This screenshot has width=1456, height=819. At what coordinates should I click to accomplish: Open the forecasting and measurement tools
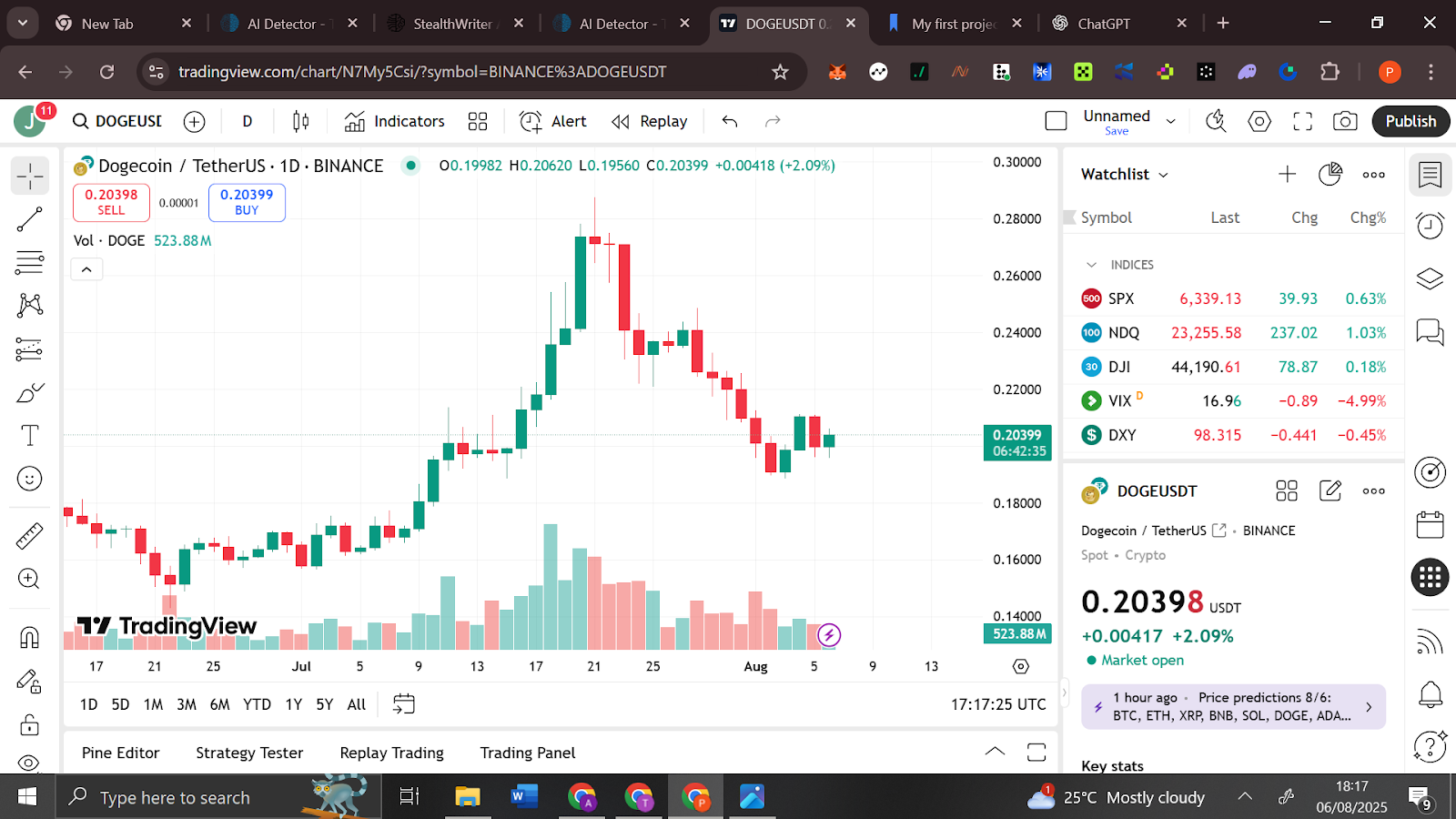(30, 349)
